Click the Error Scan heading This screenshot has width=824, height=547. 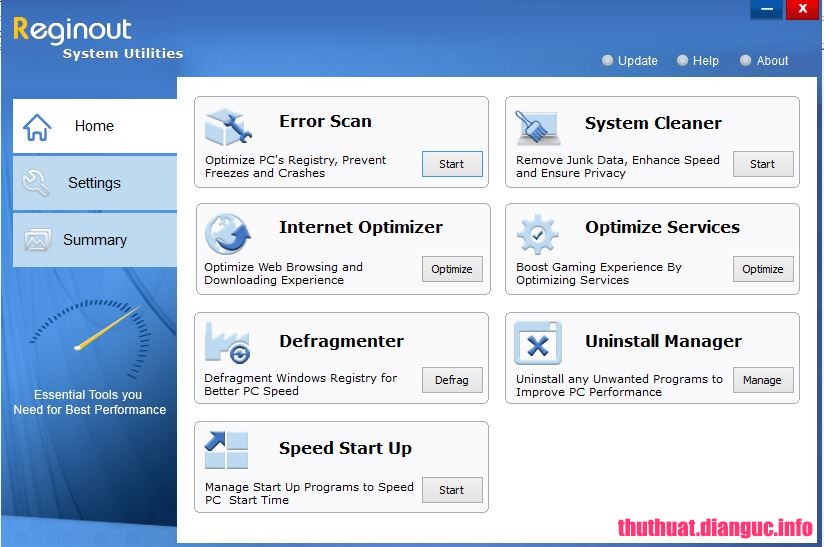click(325, 121)
